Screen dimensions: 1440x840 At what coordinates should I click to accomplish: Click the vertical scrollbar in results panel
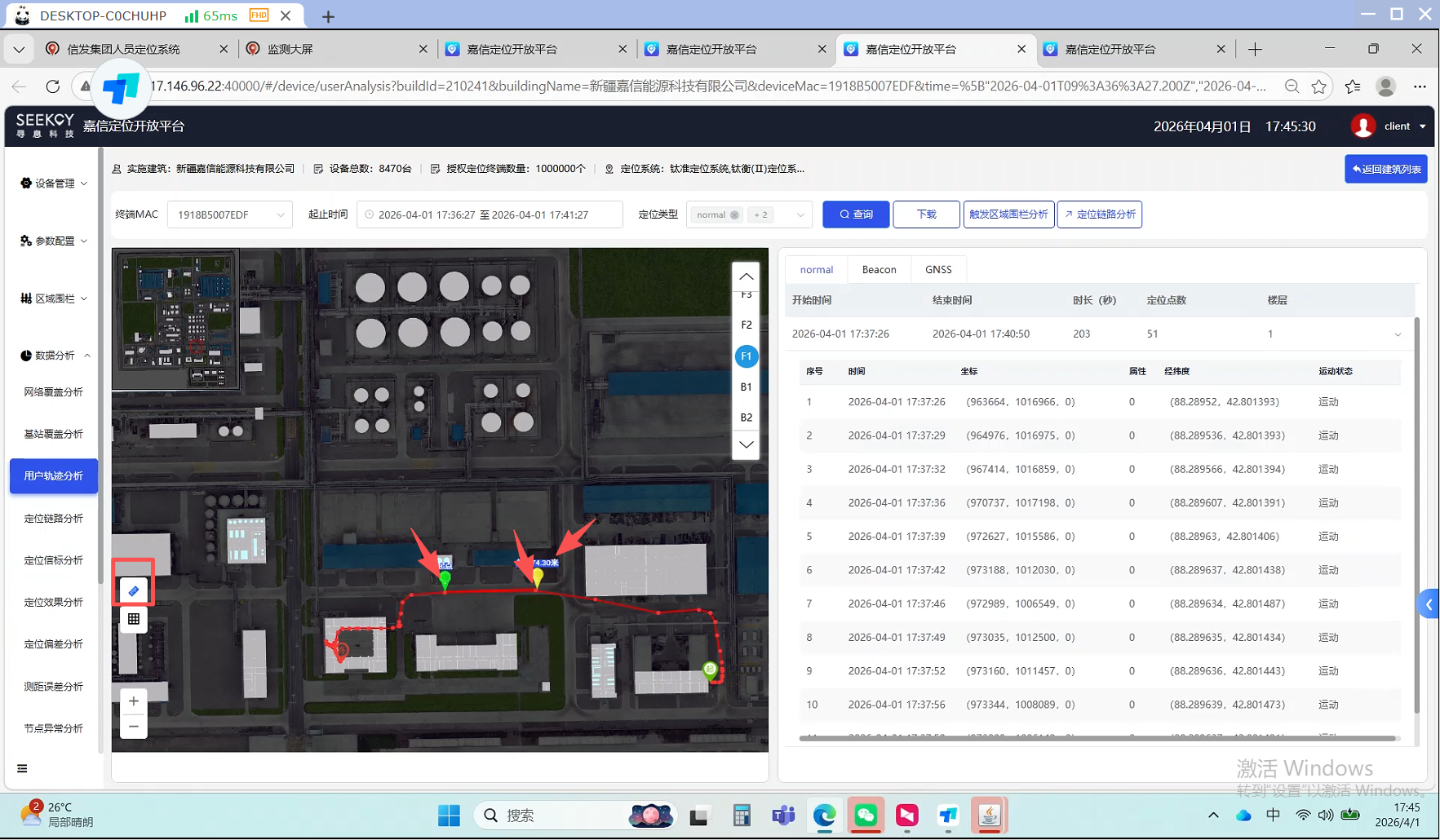(1417, 515)
